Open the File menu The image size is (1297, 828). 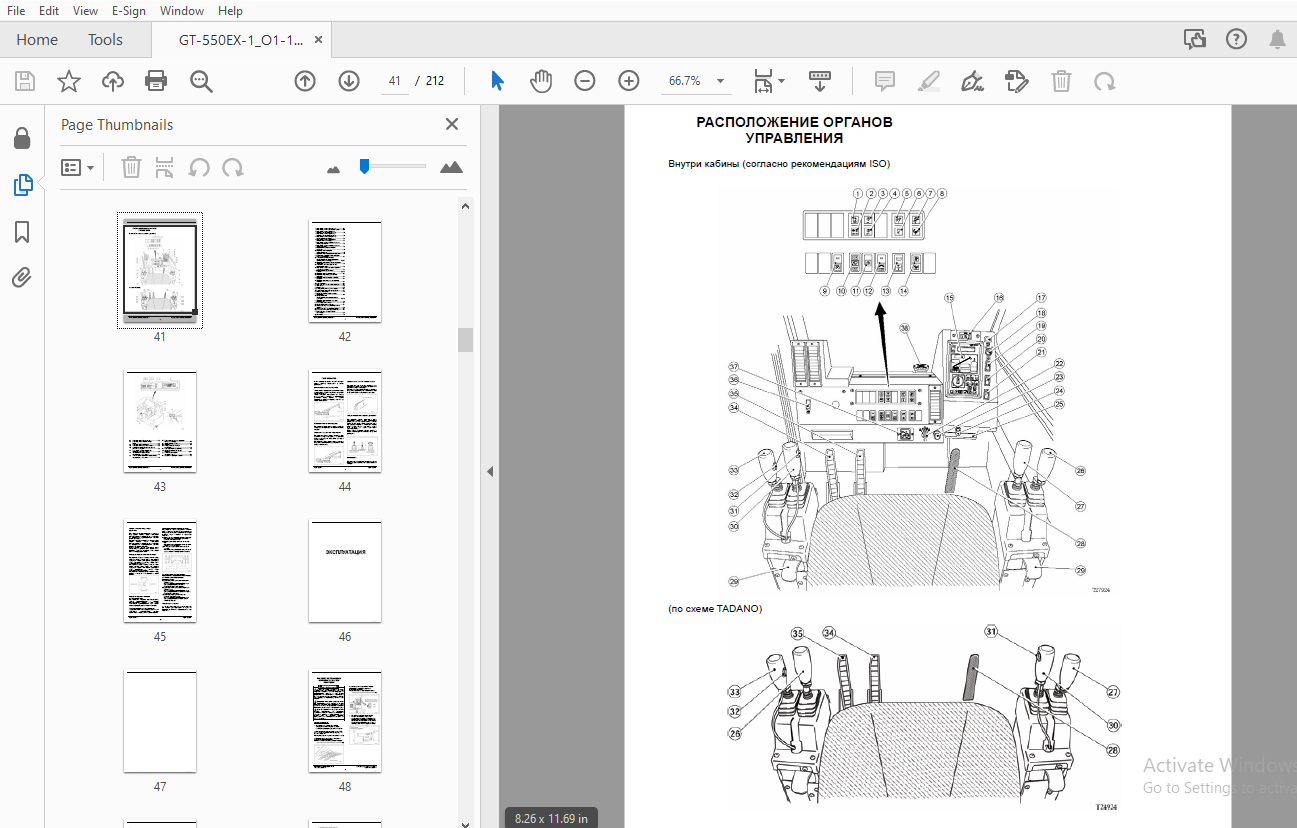[x=16, y=11]
